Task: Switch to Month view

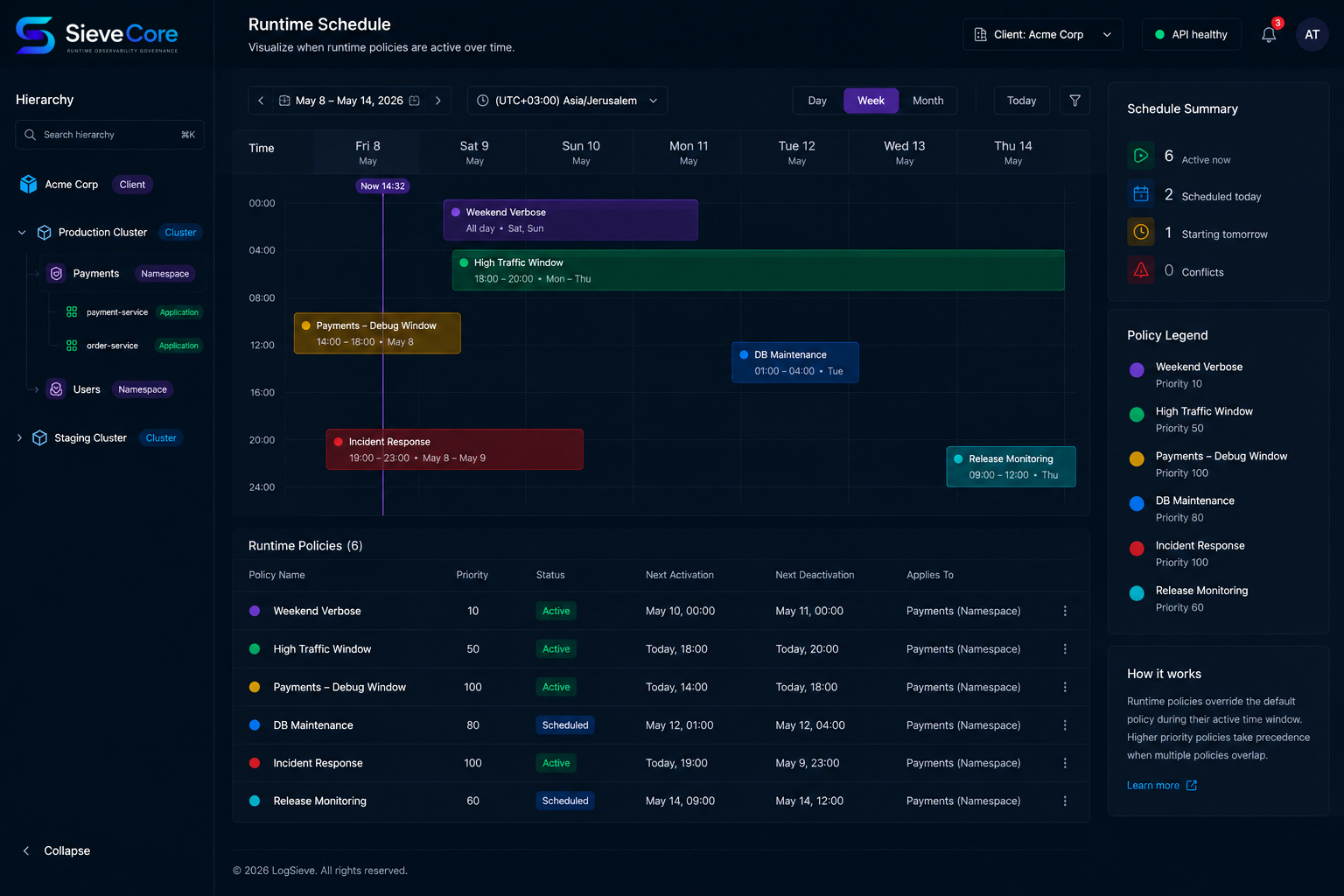Action: (x=927, y=101)
